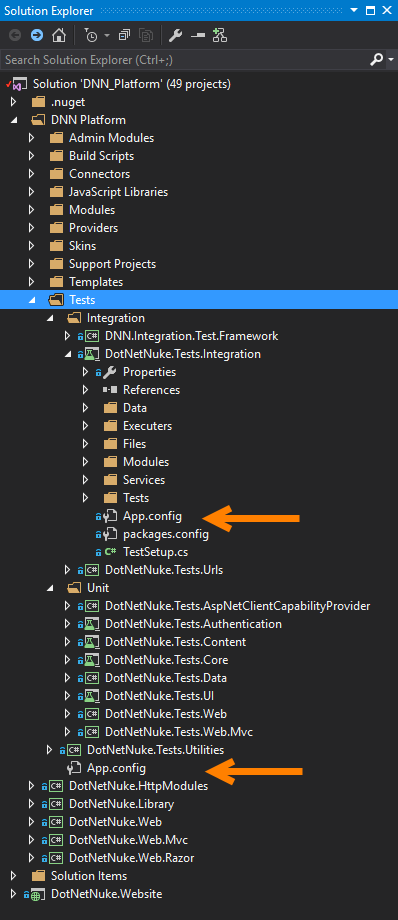Image resolution: width=398 pixels, height=920 pixels.
Task: Click the Collapse All icon
Action: coord(124,36)
